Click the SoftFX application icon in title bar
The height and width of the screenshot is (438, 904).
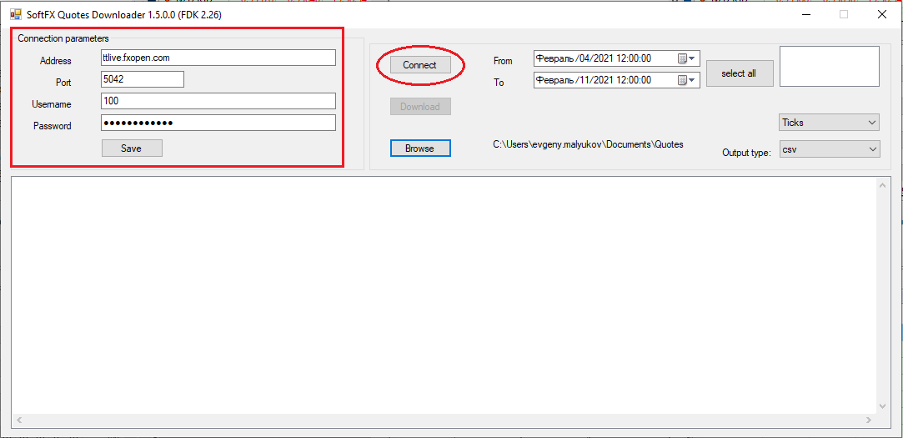[x=15, y=15]
